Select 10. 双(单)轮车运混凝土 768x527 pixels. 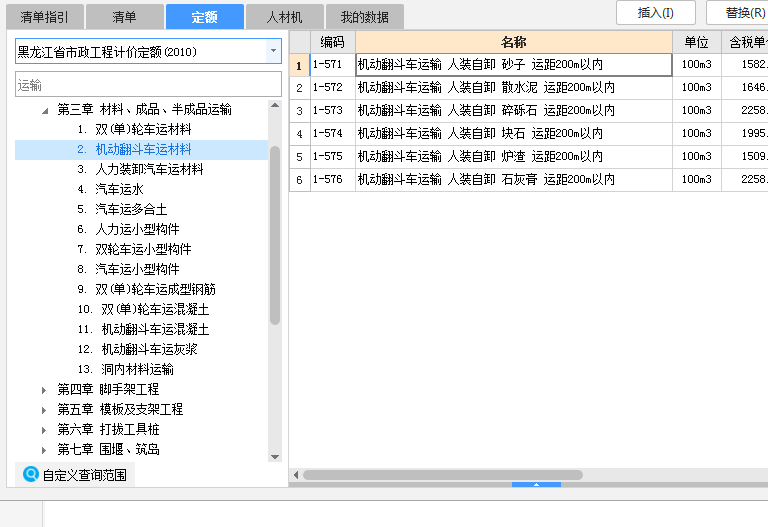(x=144, y=310)
